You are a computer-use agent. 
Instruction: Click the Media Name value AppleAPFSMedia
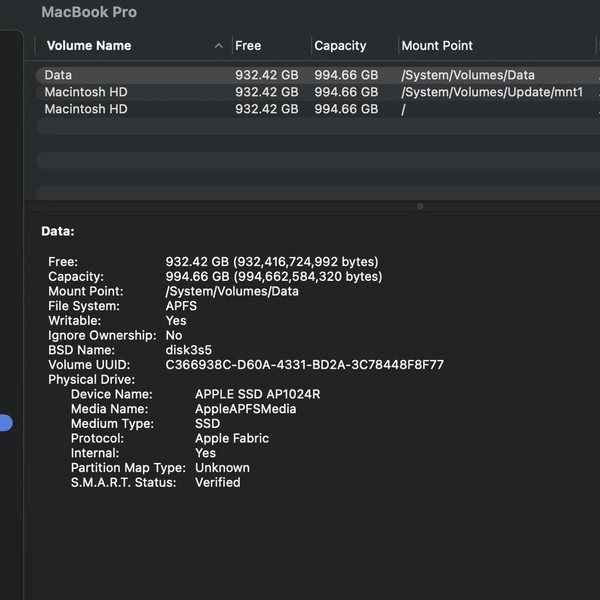click(245, 409)
